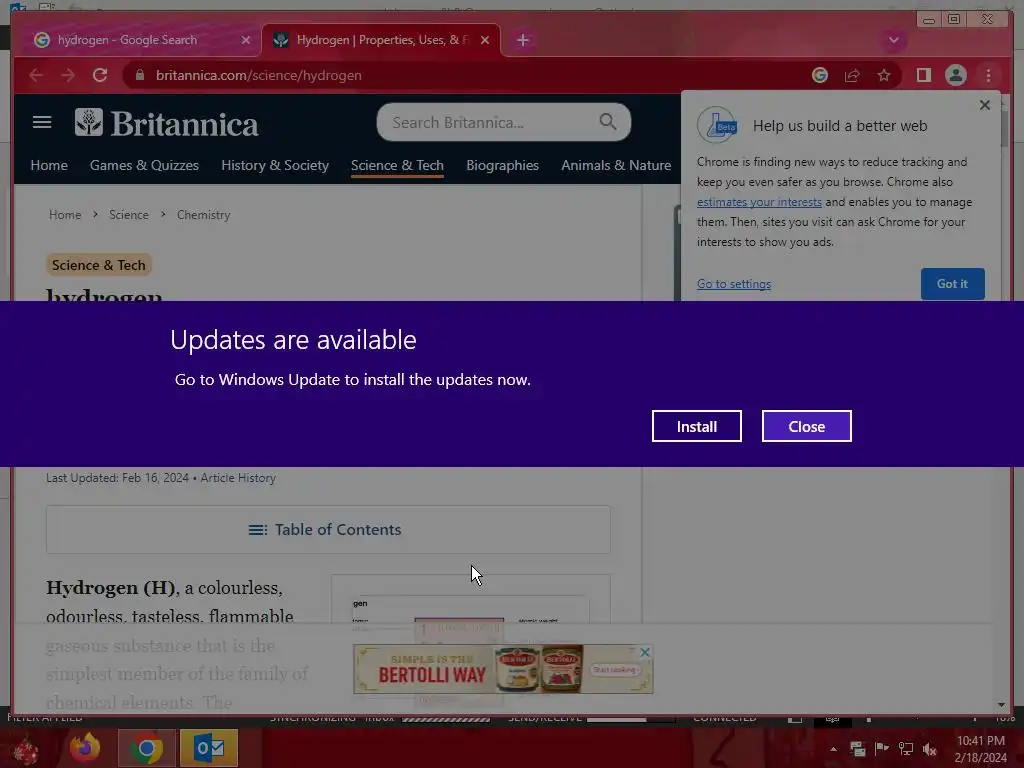Reload the Britannica page
Viewport: 1024px width, 768px height.
pos(100,75)
